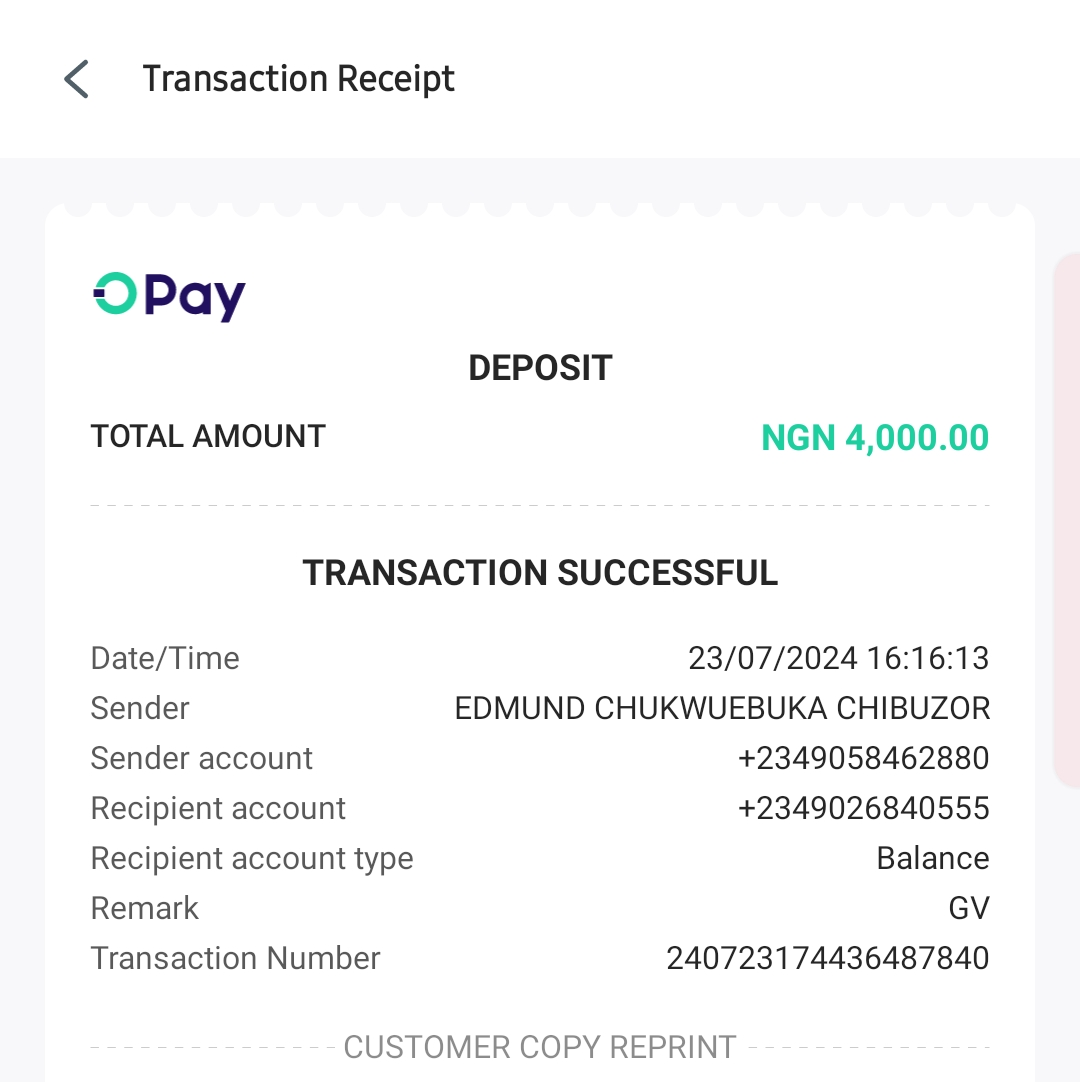Click the OPay logo
Screen dimensions: 1080x1082
(x=169, y=296)
